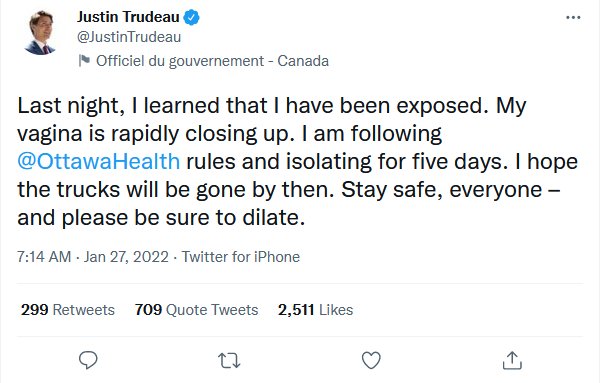This screenshot has width=607, height=383.
Task: Click the Jan 27, 2022 date
Action: pos(126,257)
